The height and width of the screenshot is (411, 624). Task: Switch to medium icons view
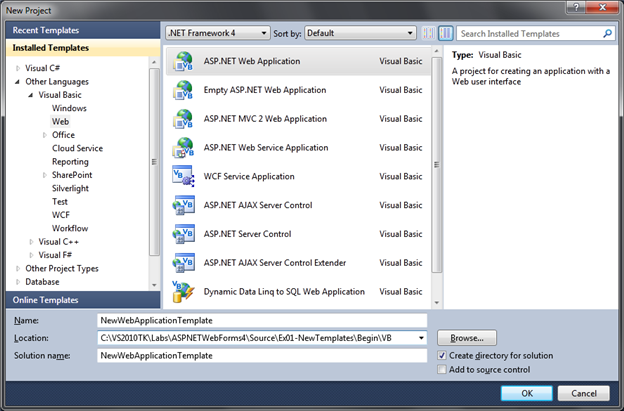(446, 33)
